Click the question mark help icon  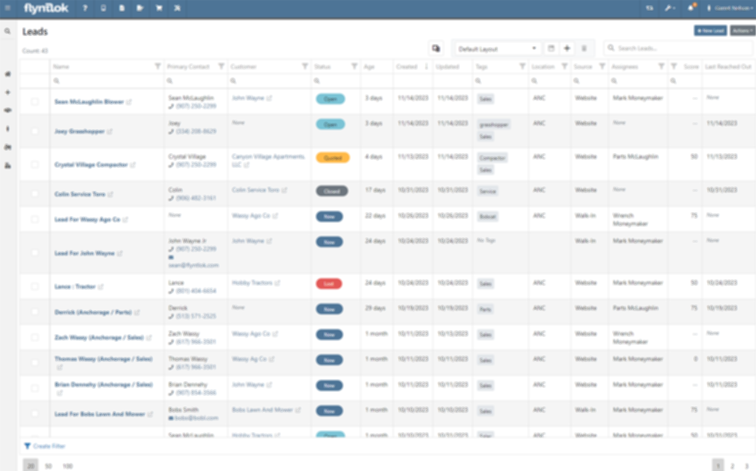click(85, 8)
